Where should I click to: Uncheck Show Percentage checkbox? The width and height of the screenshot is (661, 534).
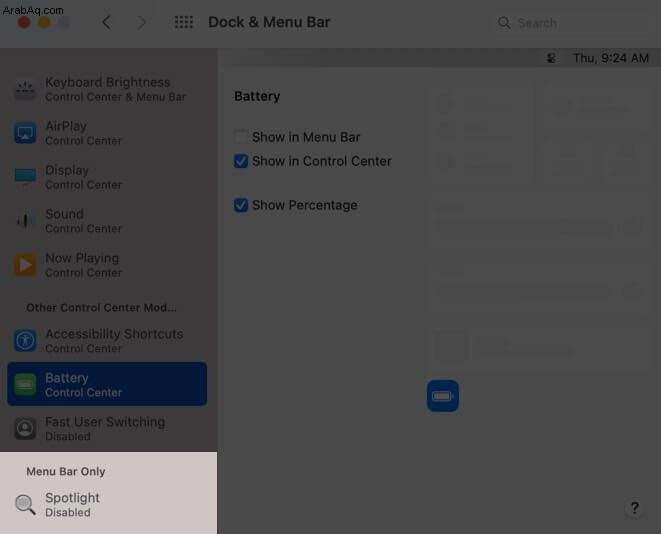(x=241, y=205)
